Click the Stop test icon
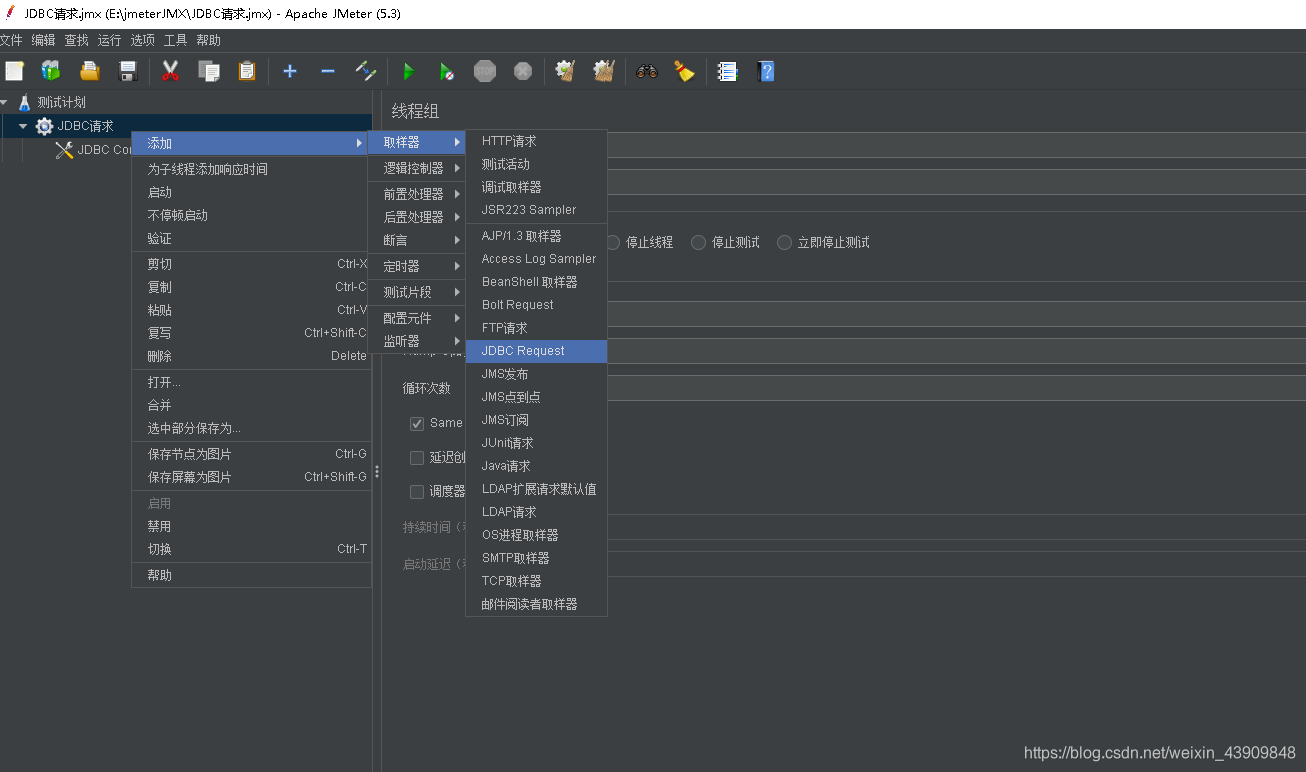Viewport: 1306px width, 772px height. coord(485,71)
